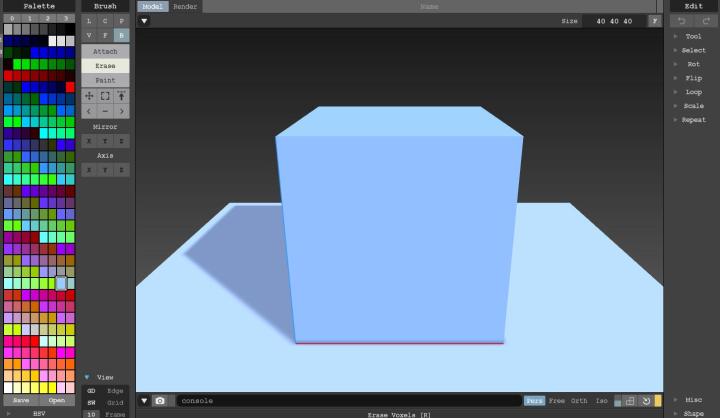The height and width of the screenshot is (418, 720).
Task: Select the Voxel brush (V)
Action: point(89,35)
